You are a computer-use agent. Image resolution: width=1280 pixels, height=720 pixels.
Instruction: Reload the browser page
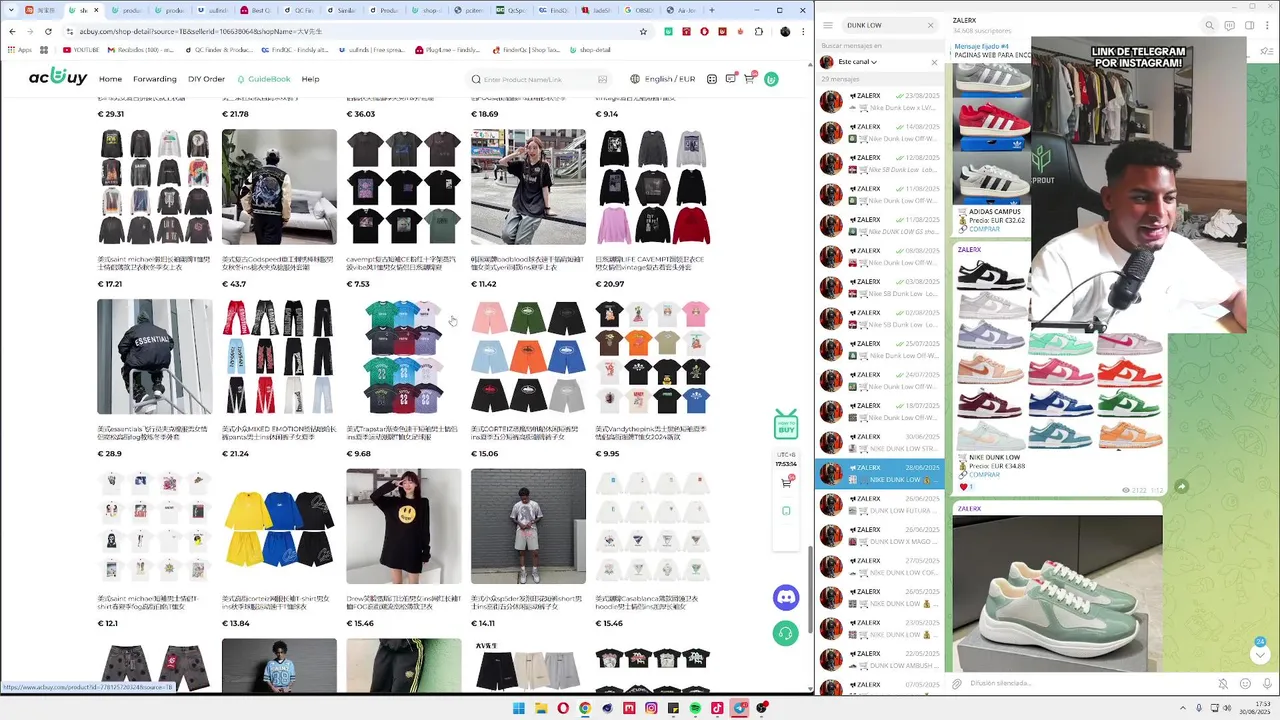tap(48, 31)
